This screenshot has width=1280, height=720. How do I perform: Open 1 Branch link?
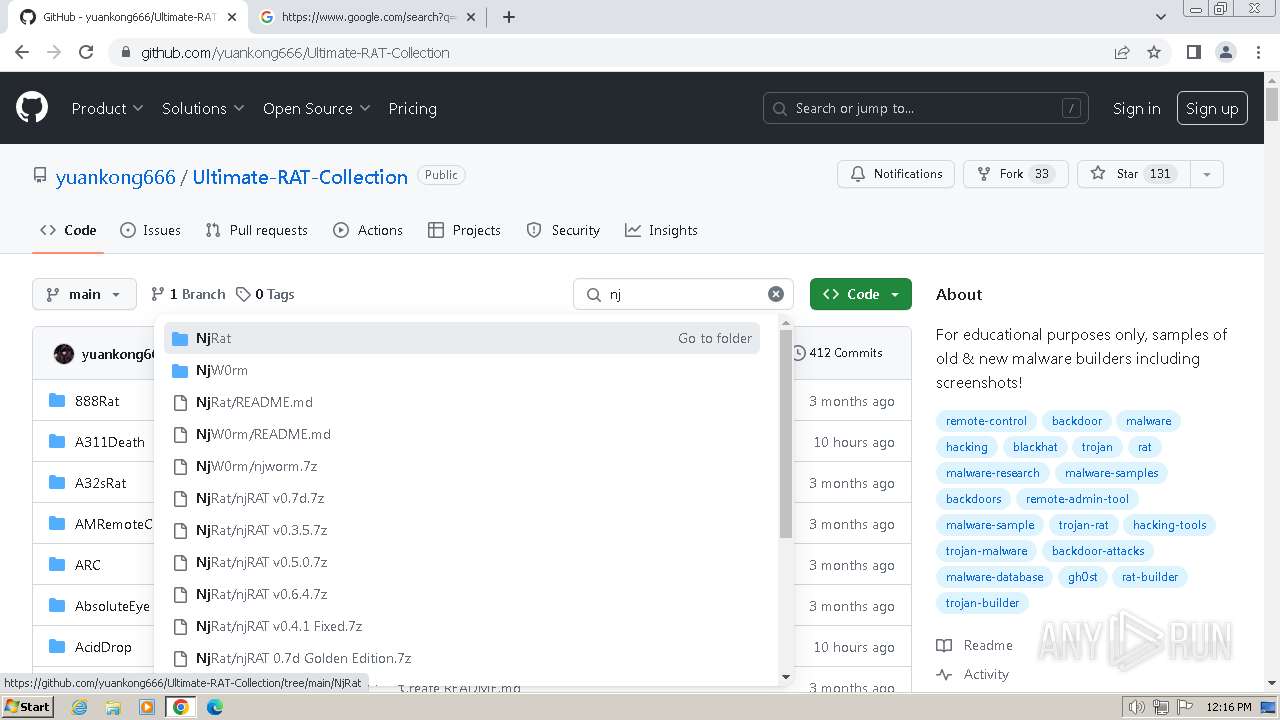pos(188,294)
